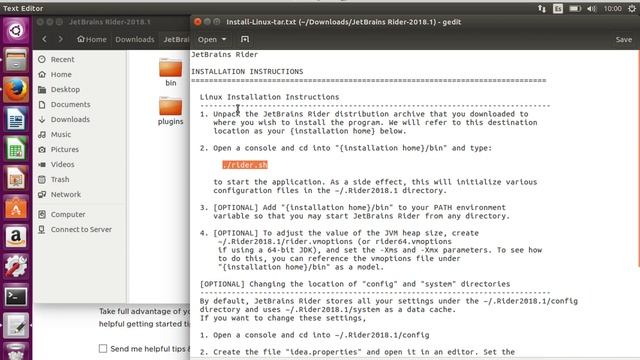The width and height of the screenshot is (640, 360).
Task: Select the bin folder
Action: (x=171, y=72)
